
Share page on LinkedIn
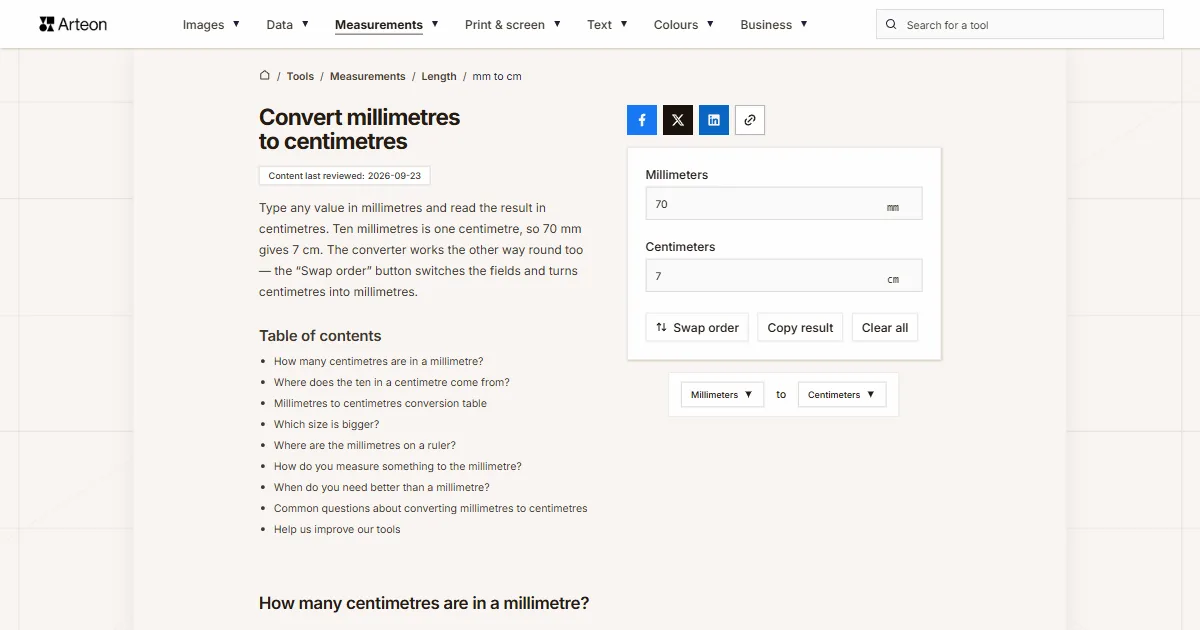pos(714,120)
